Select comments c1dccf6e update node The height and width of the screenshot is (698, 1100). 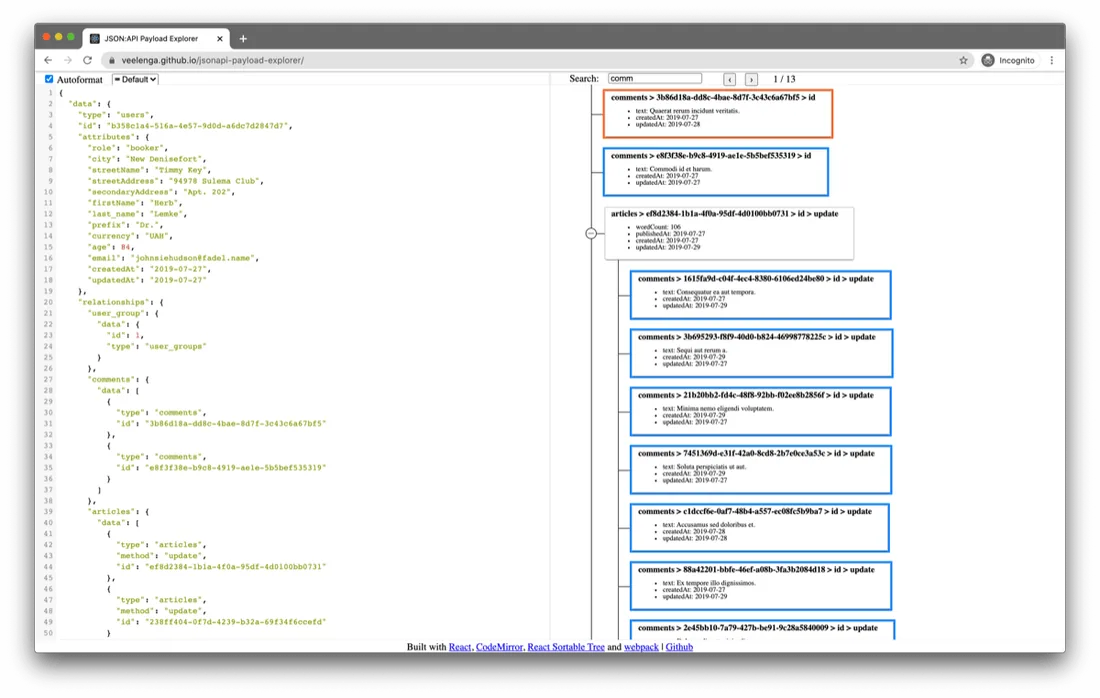click(760, 528)
